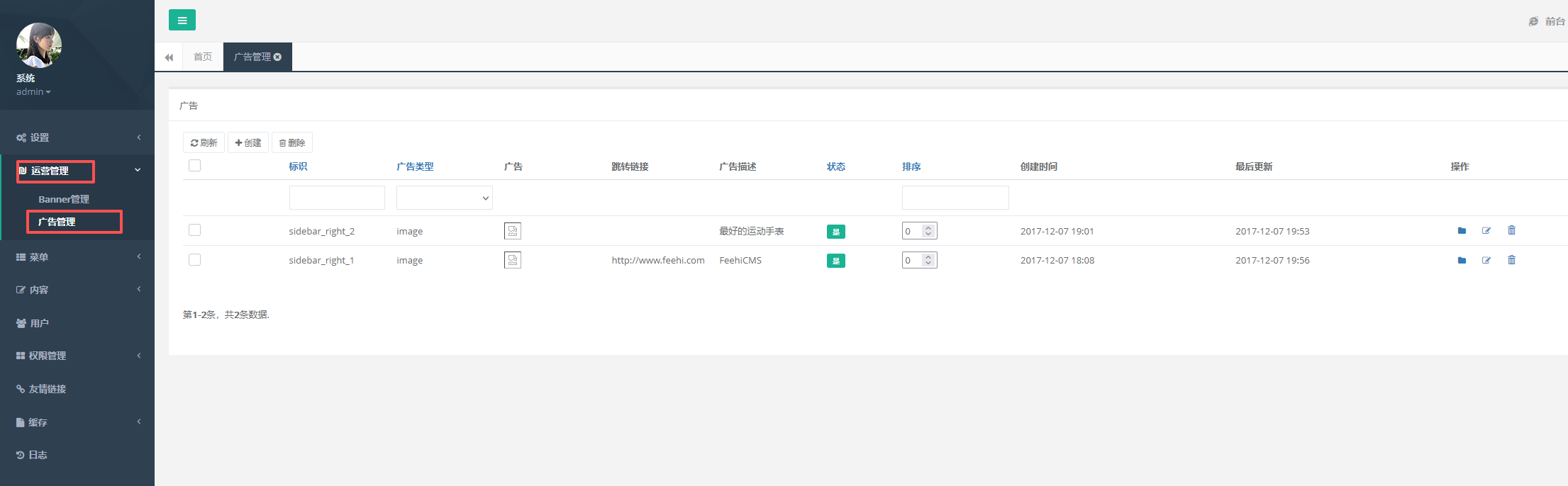Click the green hamburger menu toggle

click(182, 21)
